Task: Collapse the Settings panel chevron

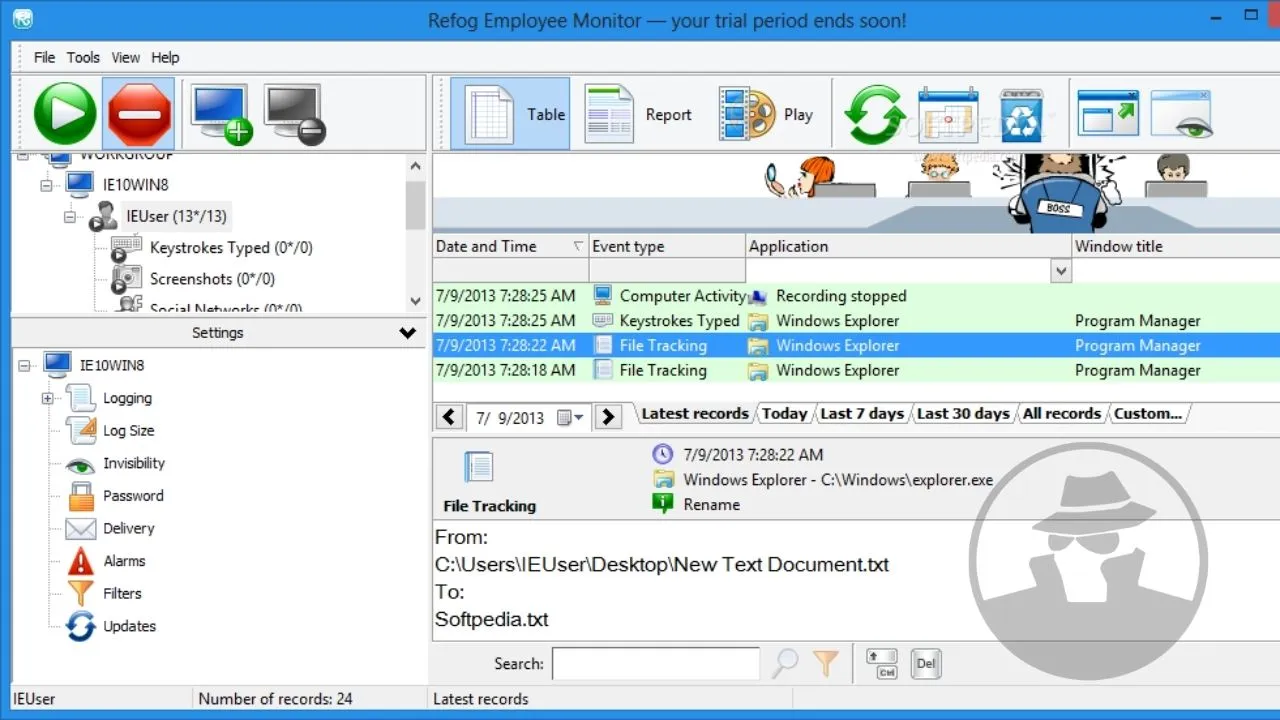Action: pyautogui.click(x=408, y=333)
